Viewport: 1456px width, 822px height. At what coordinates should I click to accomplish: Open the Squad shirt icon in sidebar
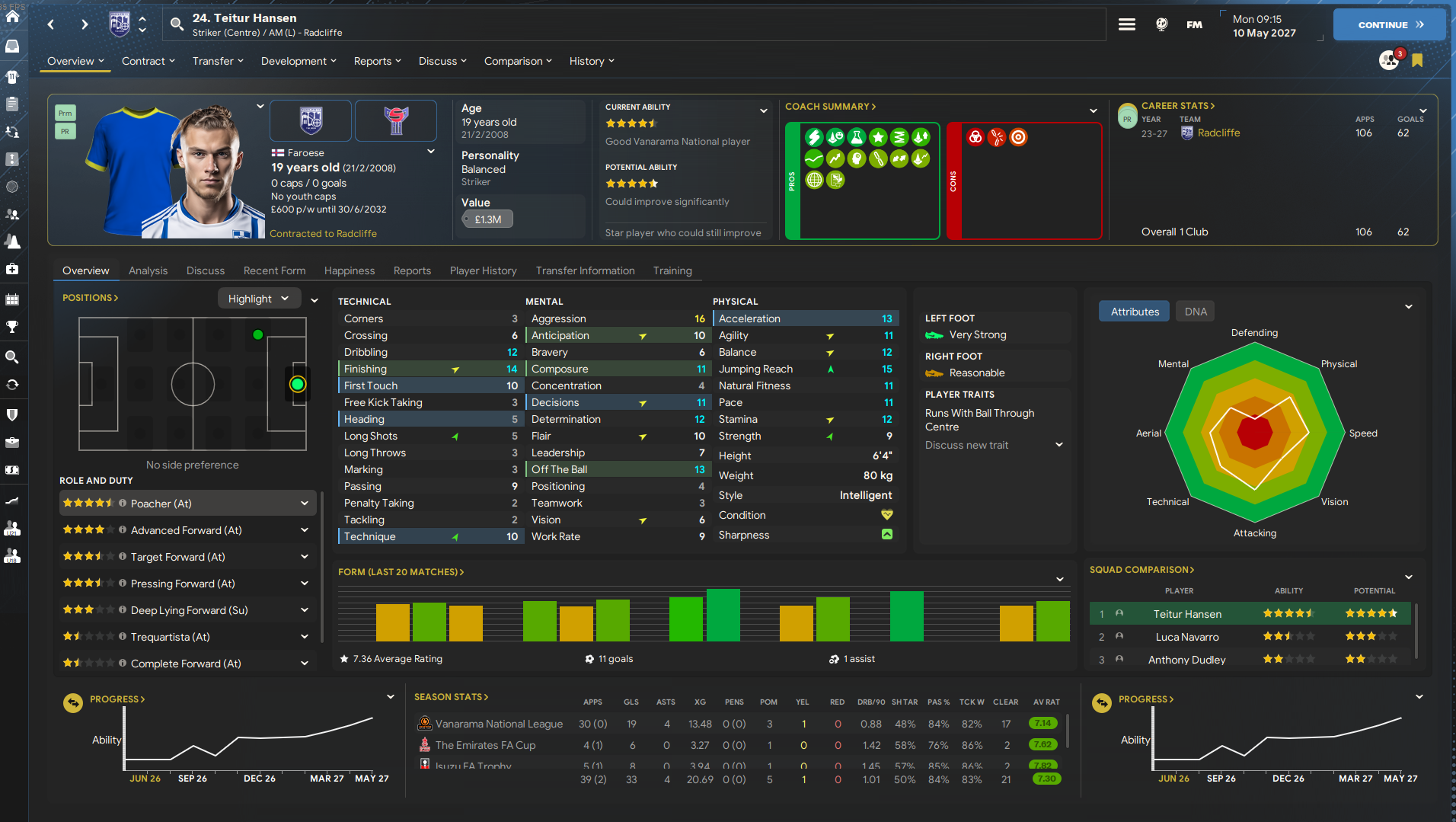12,76
